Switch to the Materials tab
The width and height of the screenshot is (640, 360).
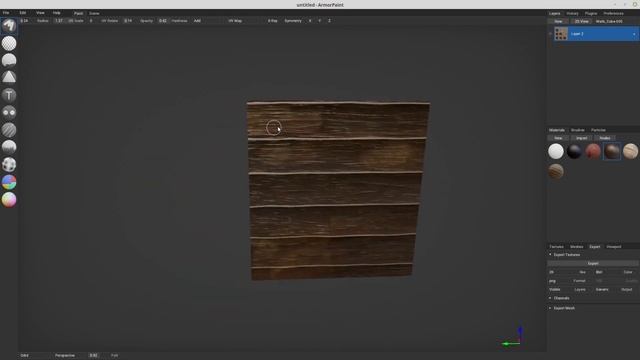557,130
